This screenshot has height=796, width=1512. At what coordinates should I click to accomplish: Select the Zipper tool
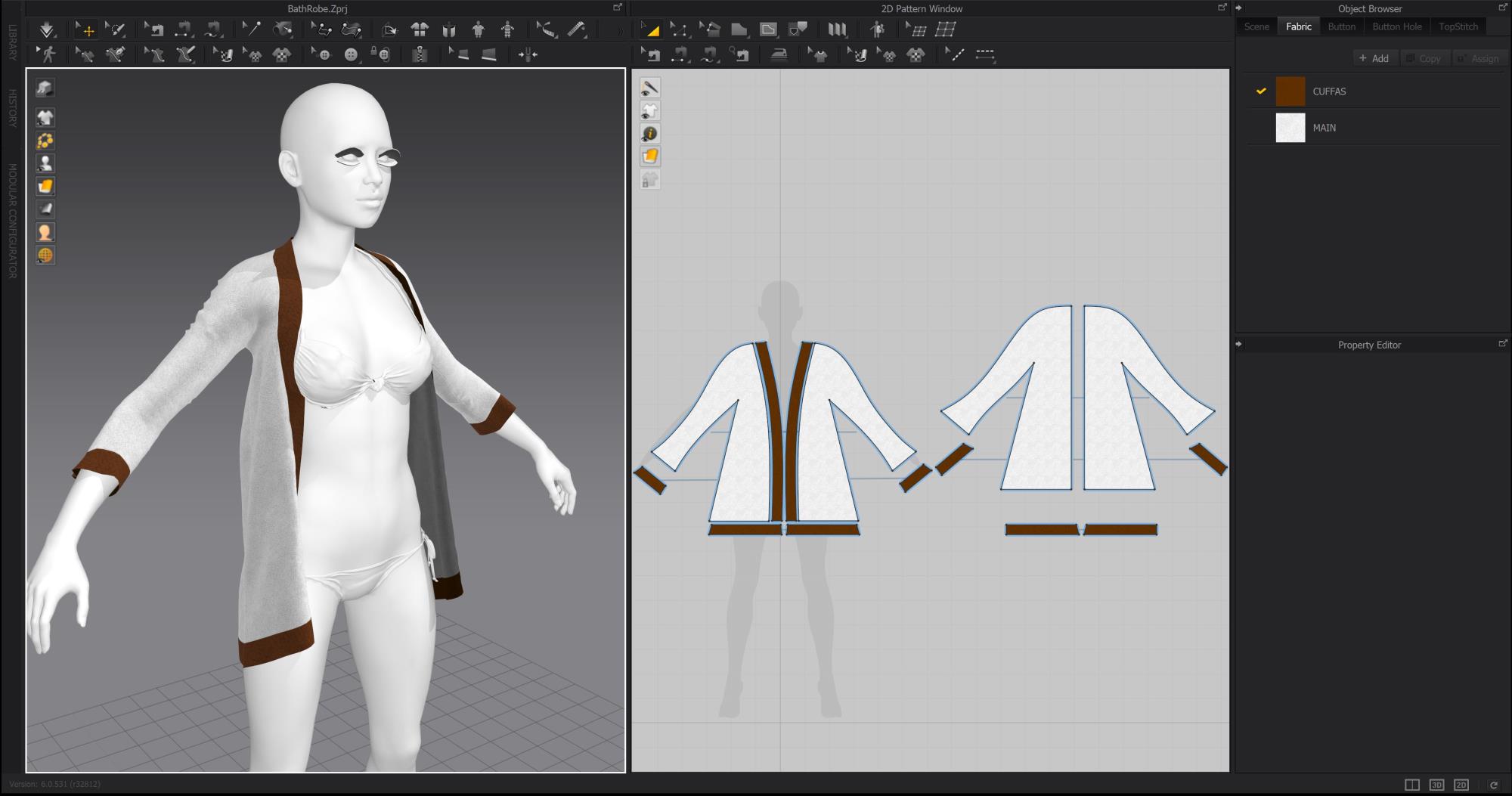pos(420,54)
